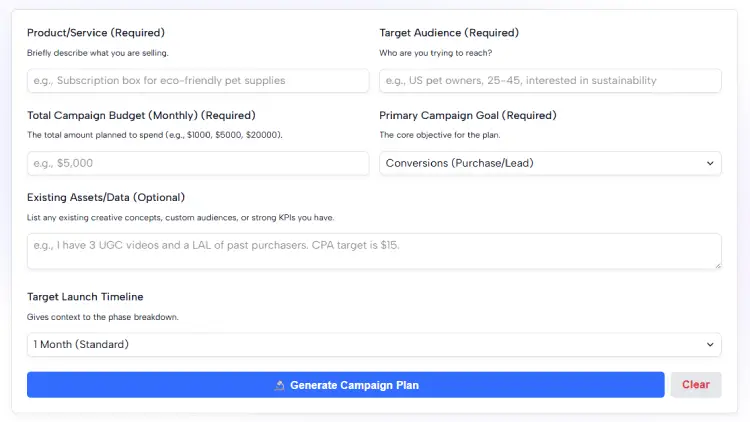Click the Existing Assets/Data text area

click(374, 251)
